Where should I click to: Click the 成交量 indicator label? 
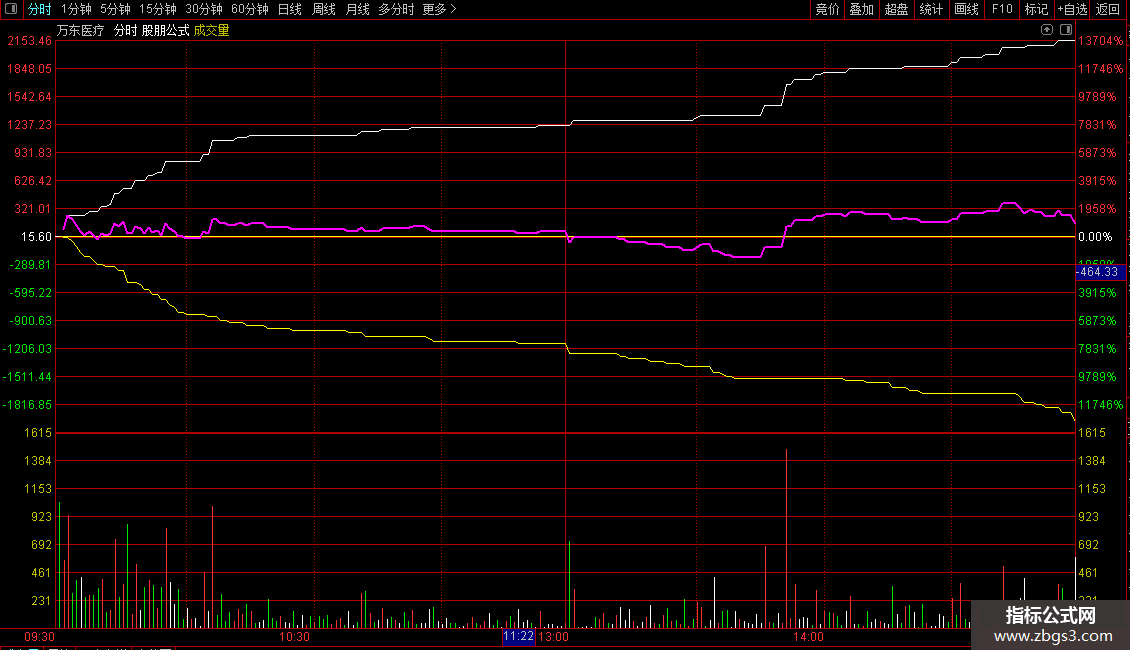[211, 30]
